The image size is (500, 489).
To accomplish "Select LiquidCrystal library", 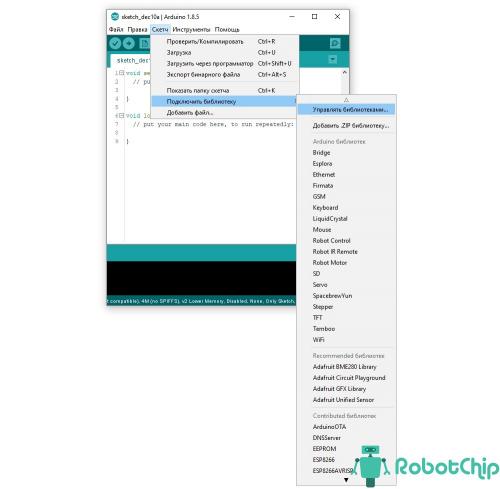I will (x=346, y=219).
